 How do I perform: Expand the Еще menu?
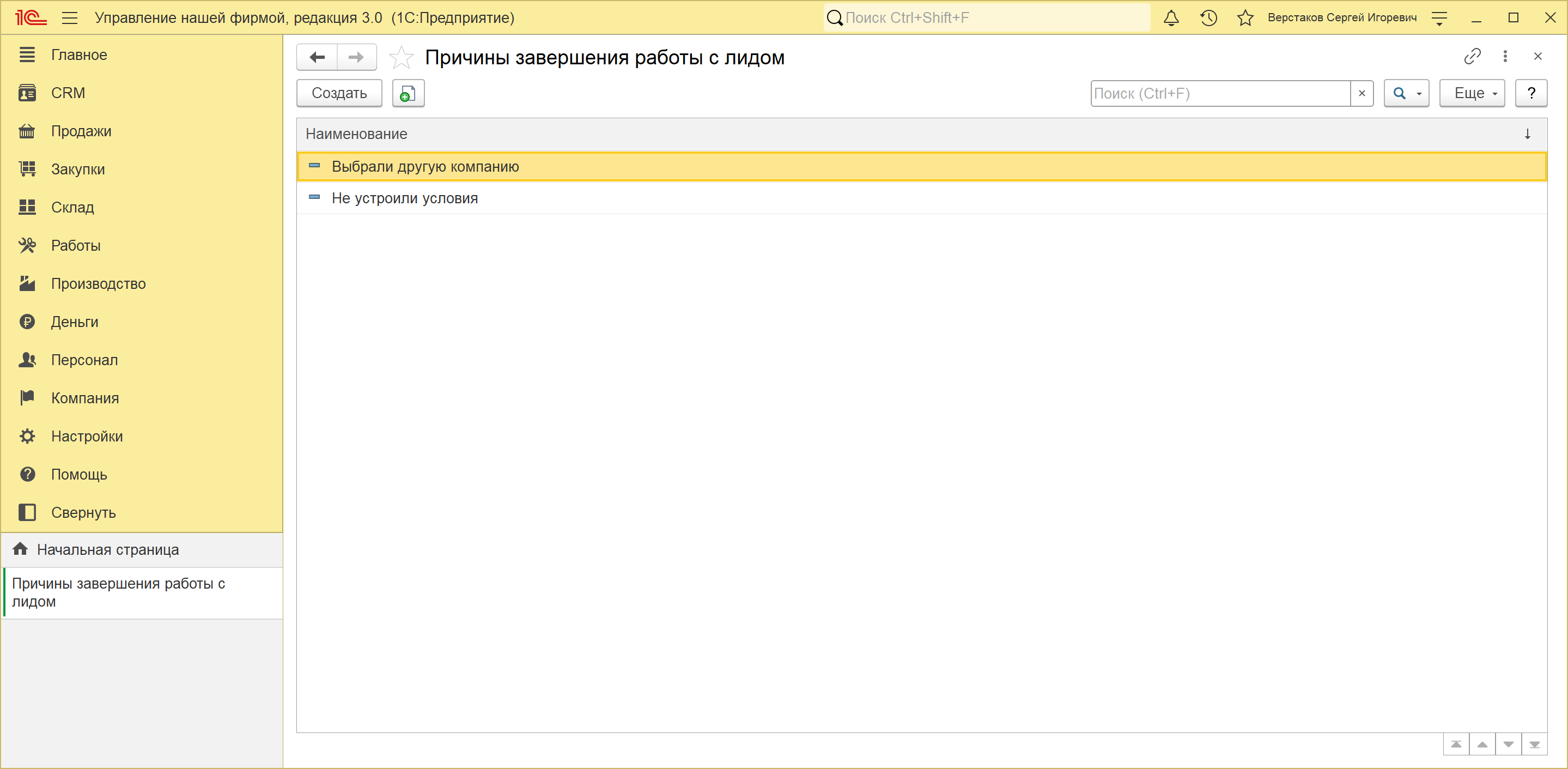click(x=1472, y=93)
